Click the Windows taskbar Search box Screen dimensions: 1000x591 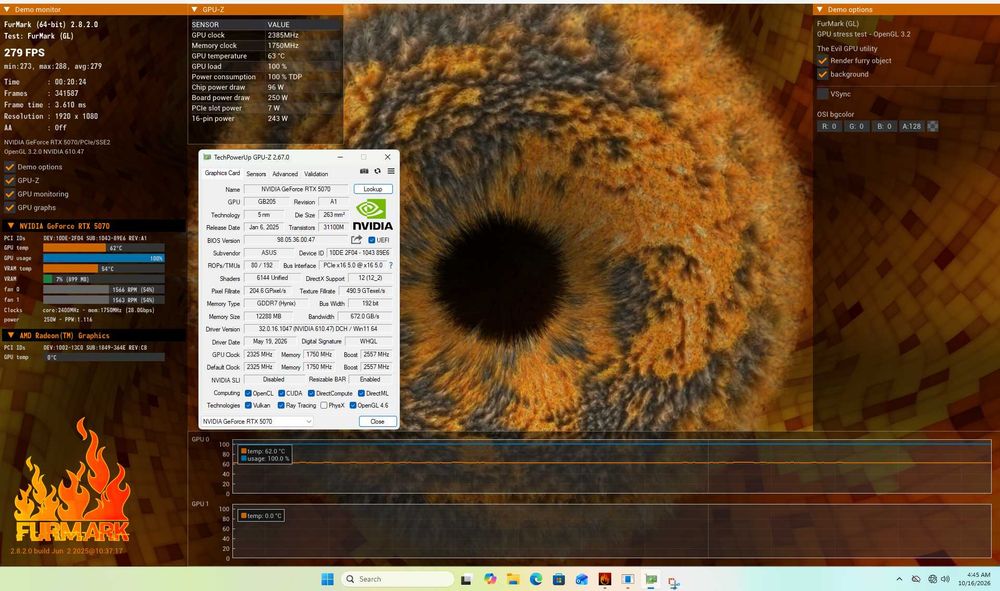397,579
